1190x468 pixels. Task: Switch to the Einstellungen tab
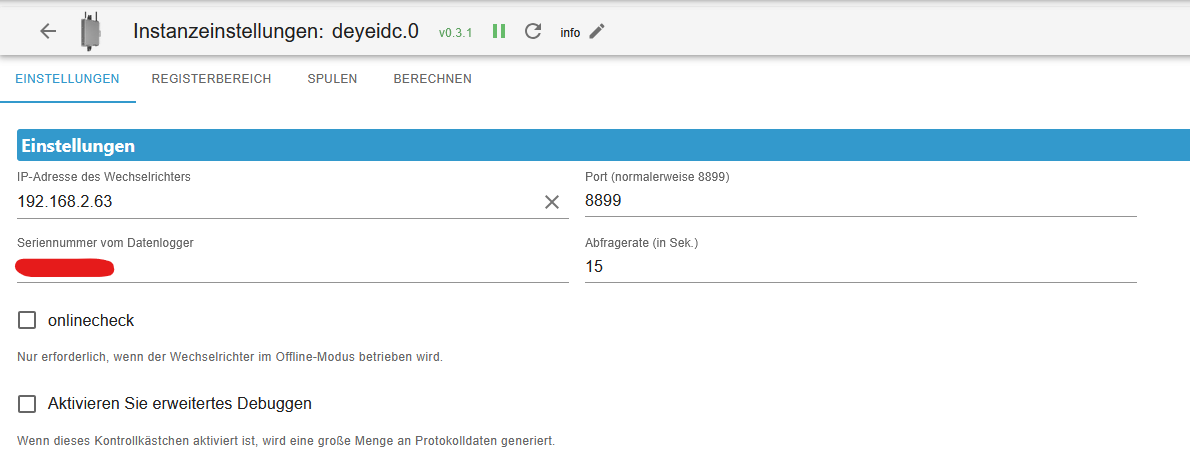click(x=67, y=79)
